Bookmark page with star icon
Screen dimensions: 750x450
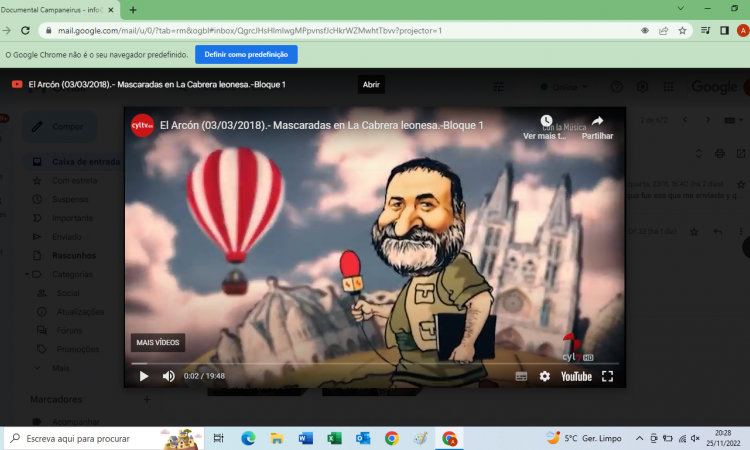pyautogui.click(x=682, y=30)
